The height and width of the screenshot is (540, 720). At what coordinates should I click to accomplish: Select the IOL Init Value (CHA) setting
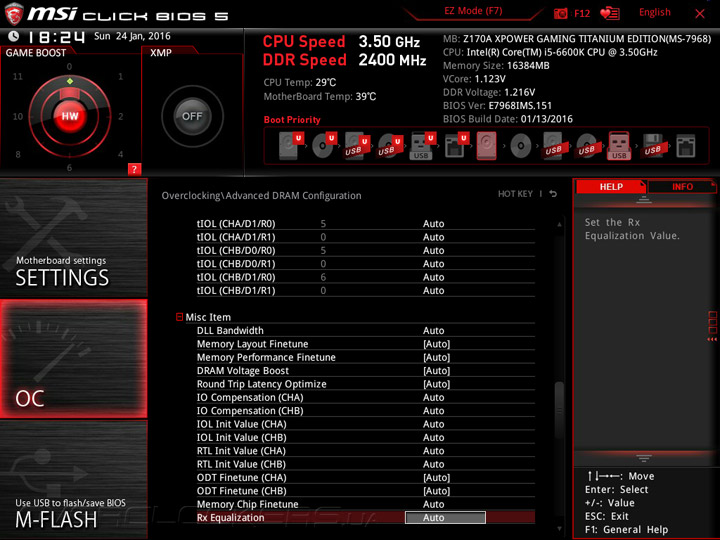pos(366,424)
